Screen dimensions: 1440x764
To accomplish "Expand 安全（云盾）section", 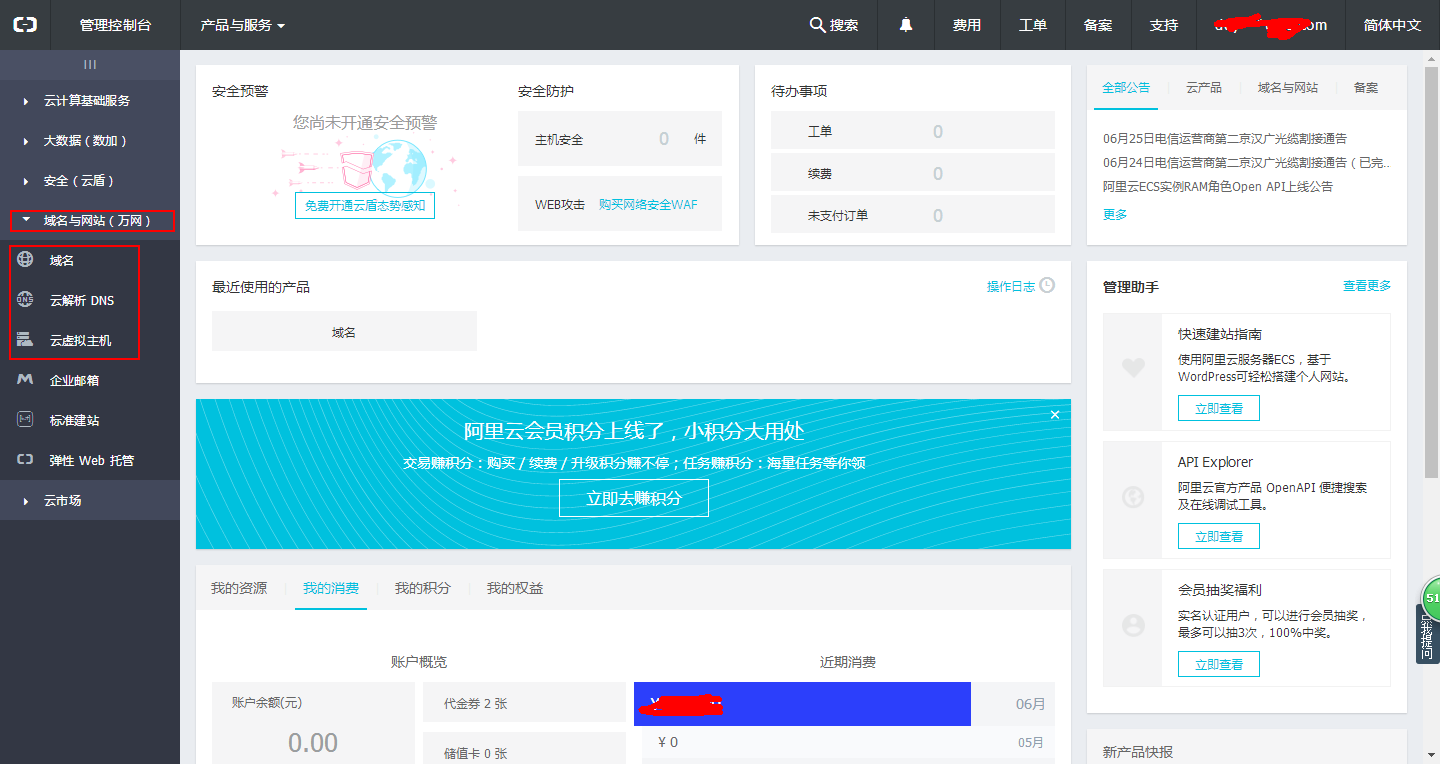I will [x=90, y=180].
